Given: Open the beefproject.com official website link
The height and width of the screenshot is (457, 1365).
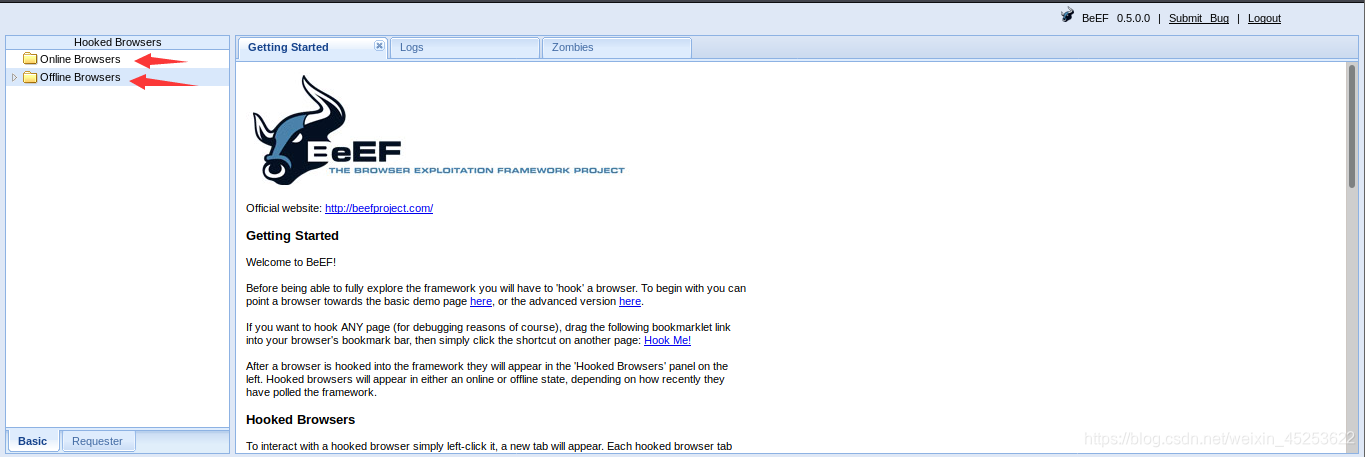Looking at the screenshot, I should (379, 208).
